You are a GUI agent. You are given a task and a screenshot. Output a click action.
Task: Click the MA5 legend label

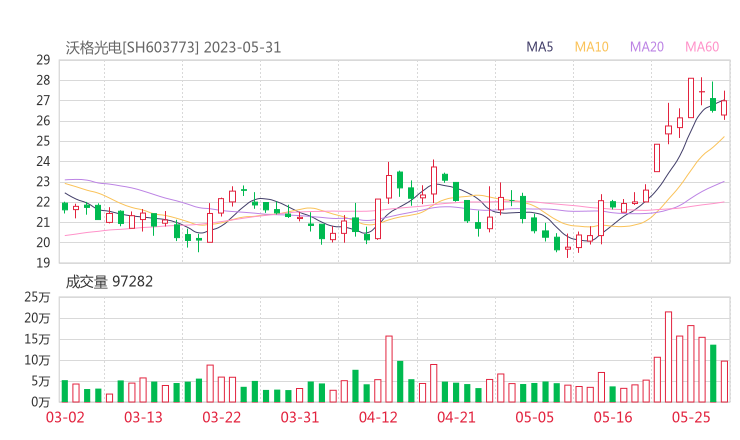point(539,47)
